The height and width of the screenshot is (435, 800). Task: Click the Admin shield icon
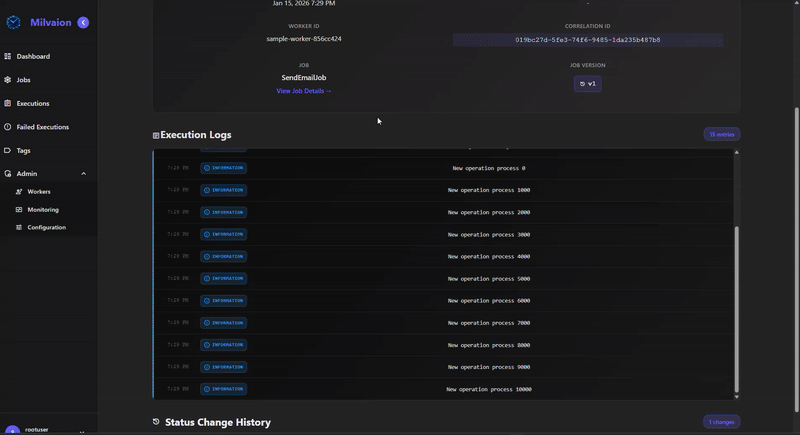[x=8, y=173]
